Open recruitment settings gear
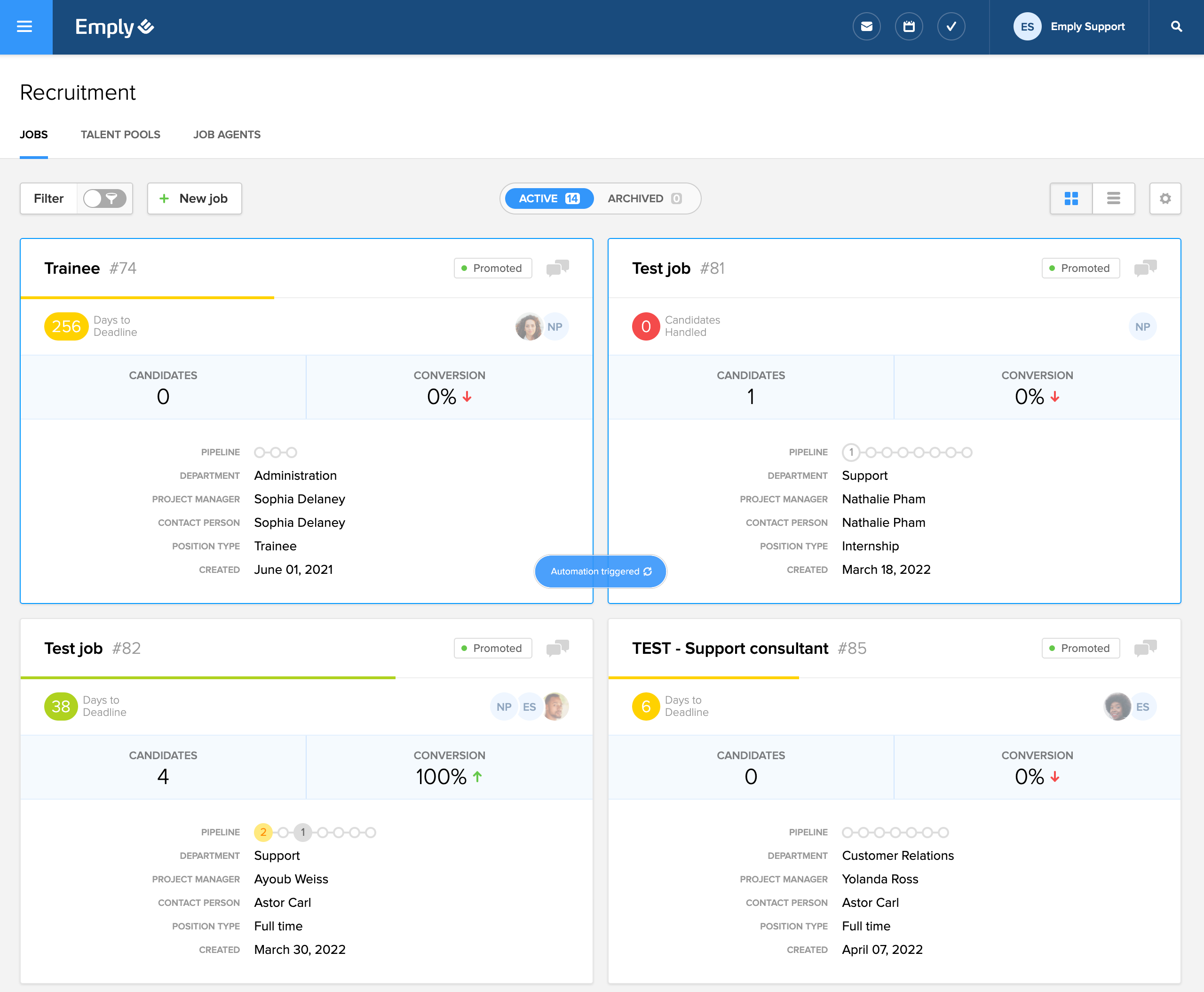This screenshot has width=1204, height=992. click(1164, 198)
